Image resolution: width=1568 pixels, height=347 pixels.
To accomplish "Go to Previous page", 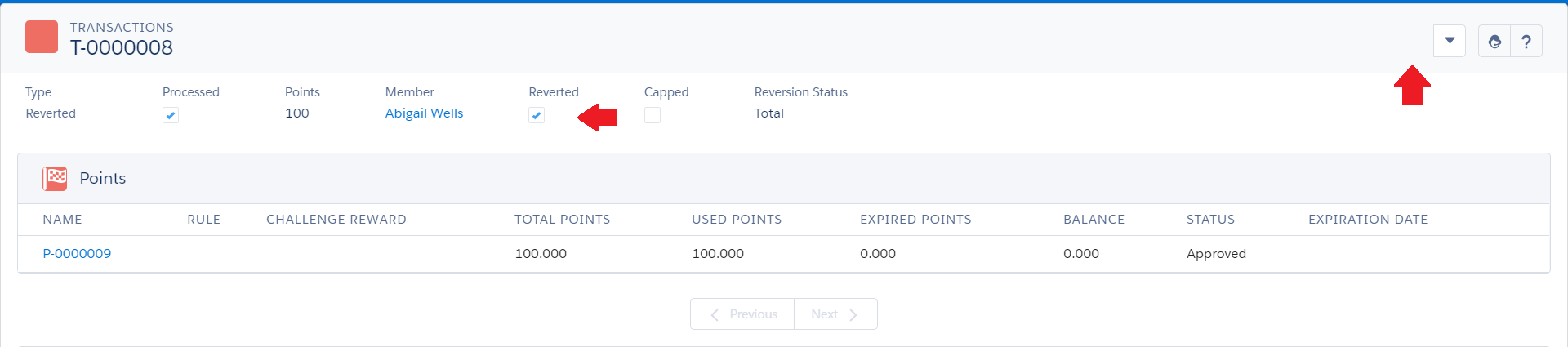I will point(742,314).
